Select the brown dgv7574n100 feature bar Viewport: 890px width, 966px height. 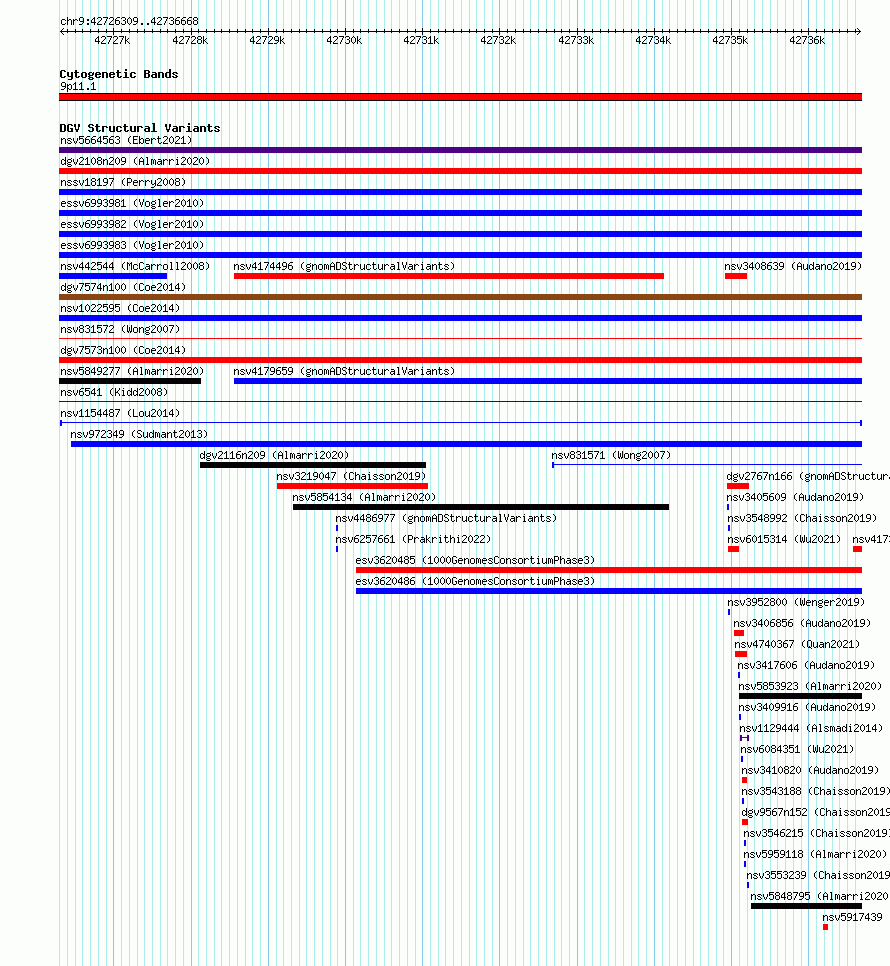click(460, 297)
